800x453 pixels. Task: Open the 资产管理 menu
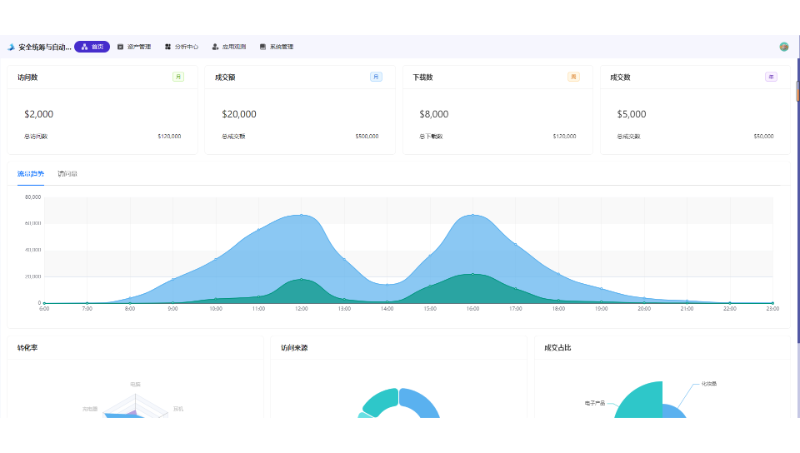[134, 47]
